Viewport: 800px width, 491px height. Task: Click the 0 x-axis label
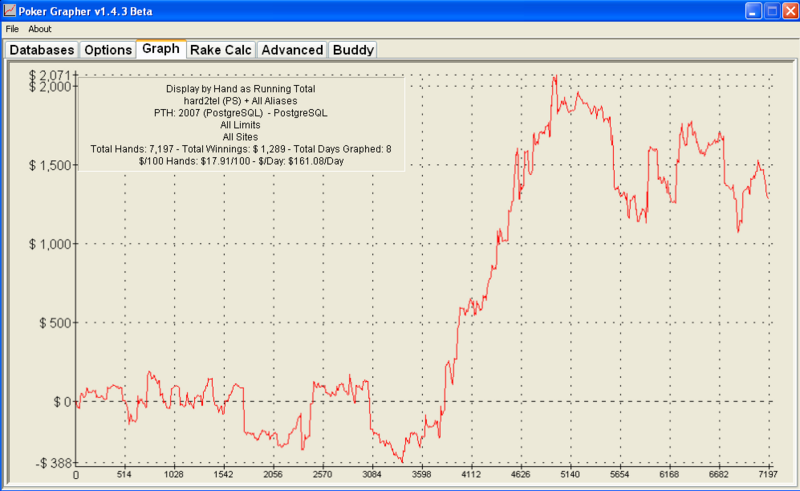click(x=76, y=475)
